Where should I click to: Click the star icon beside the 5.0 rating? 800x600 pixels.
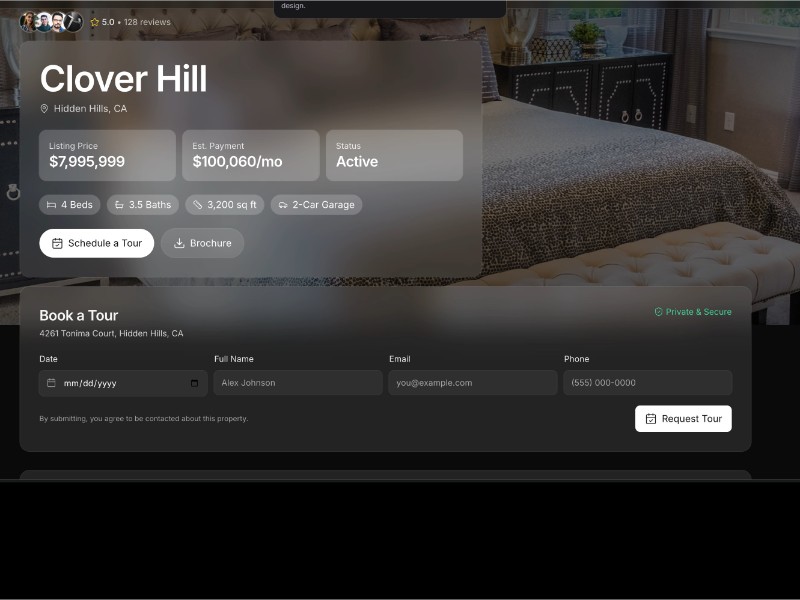(x=94, y=21)
